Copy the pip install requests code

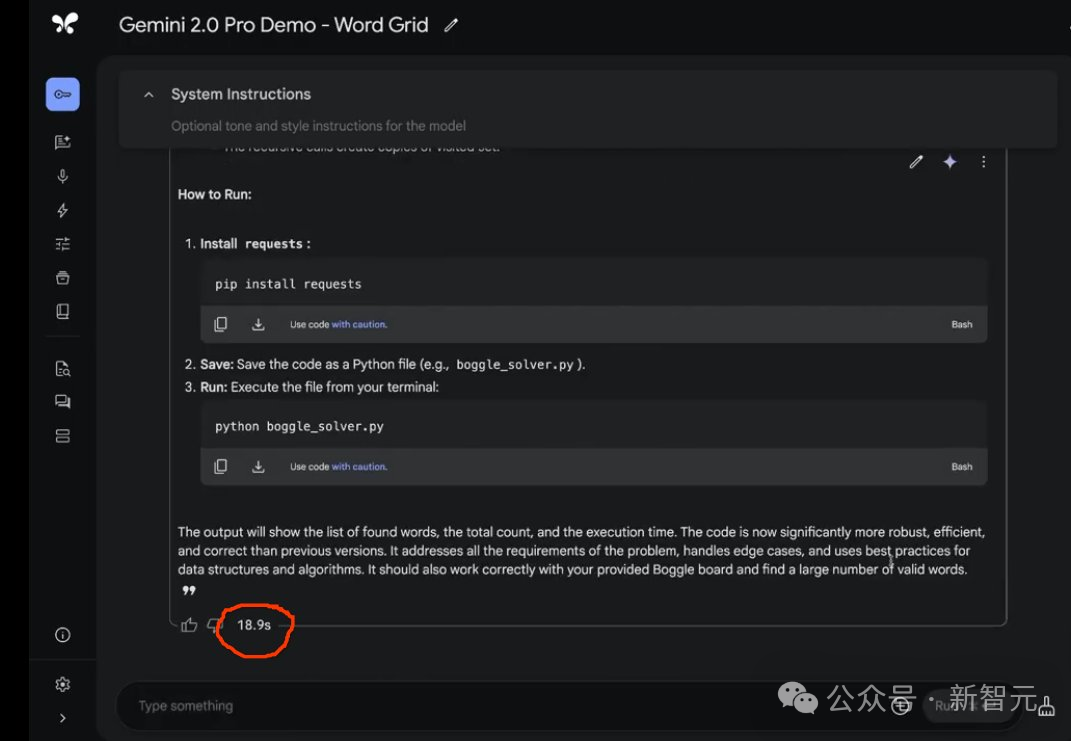(221, 324)
